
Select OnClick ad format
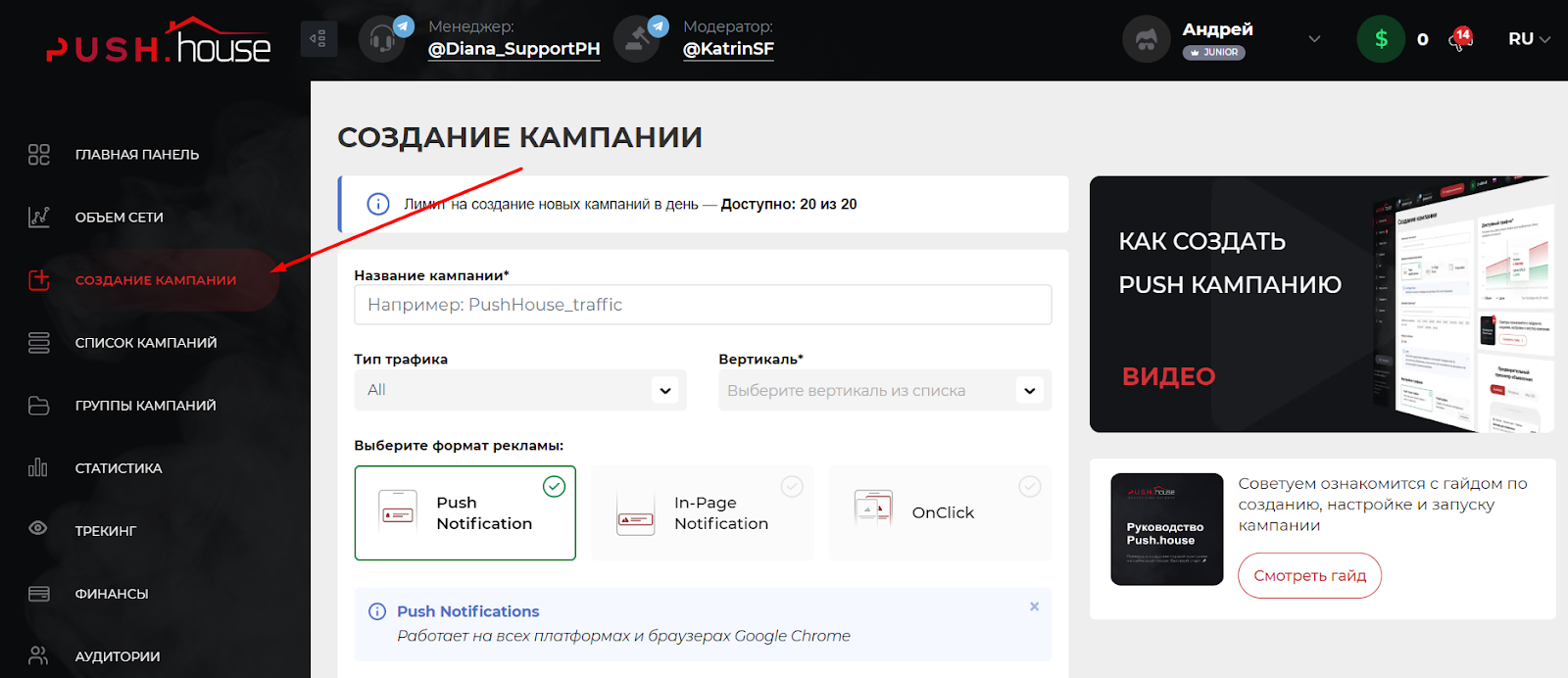point(941,512)
